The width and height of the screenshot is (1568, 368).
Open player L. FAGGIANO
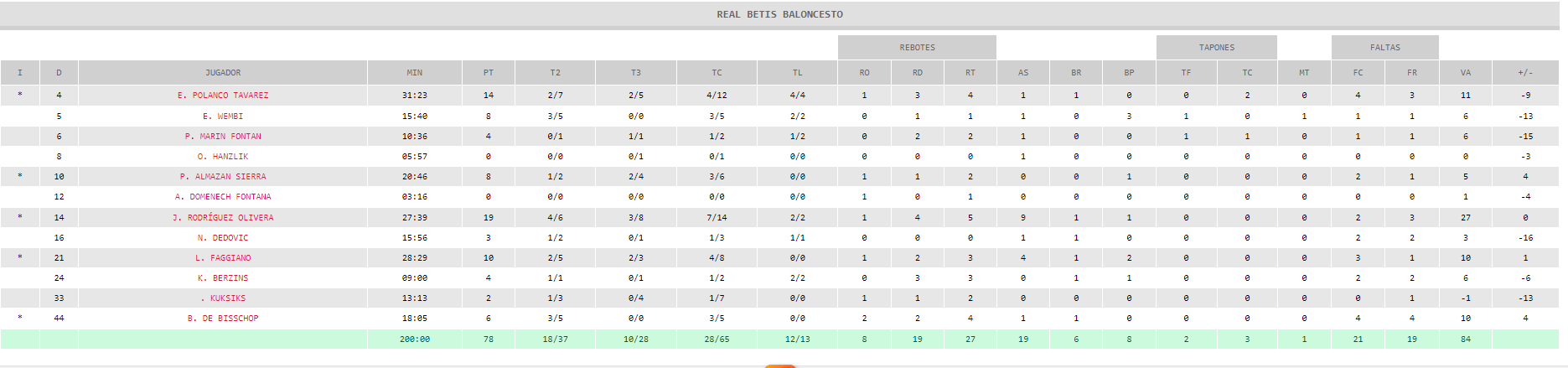223,258
